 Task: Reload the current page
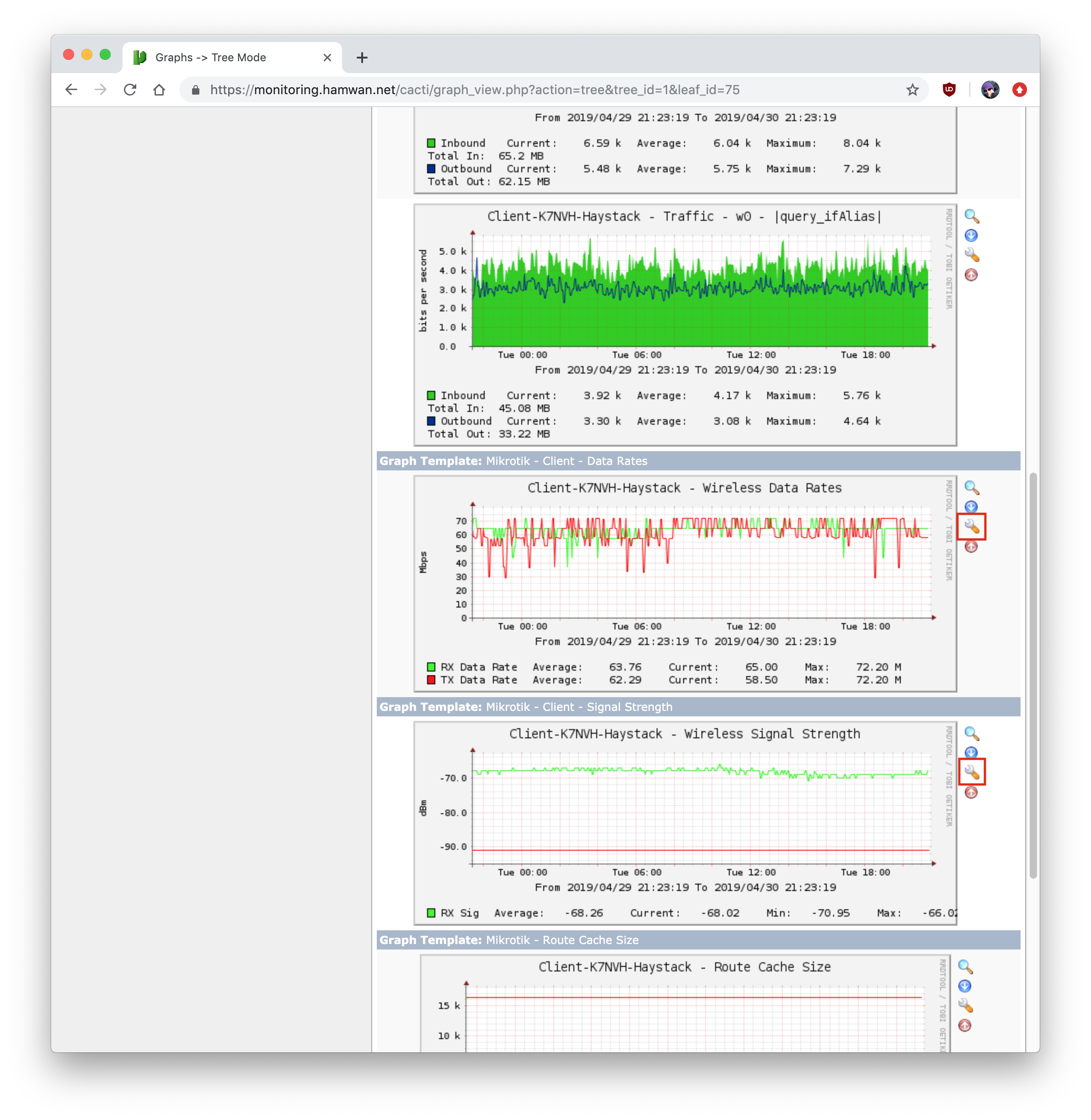click(130, 90)
